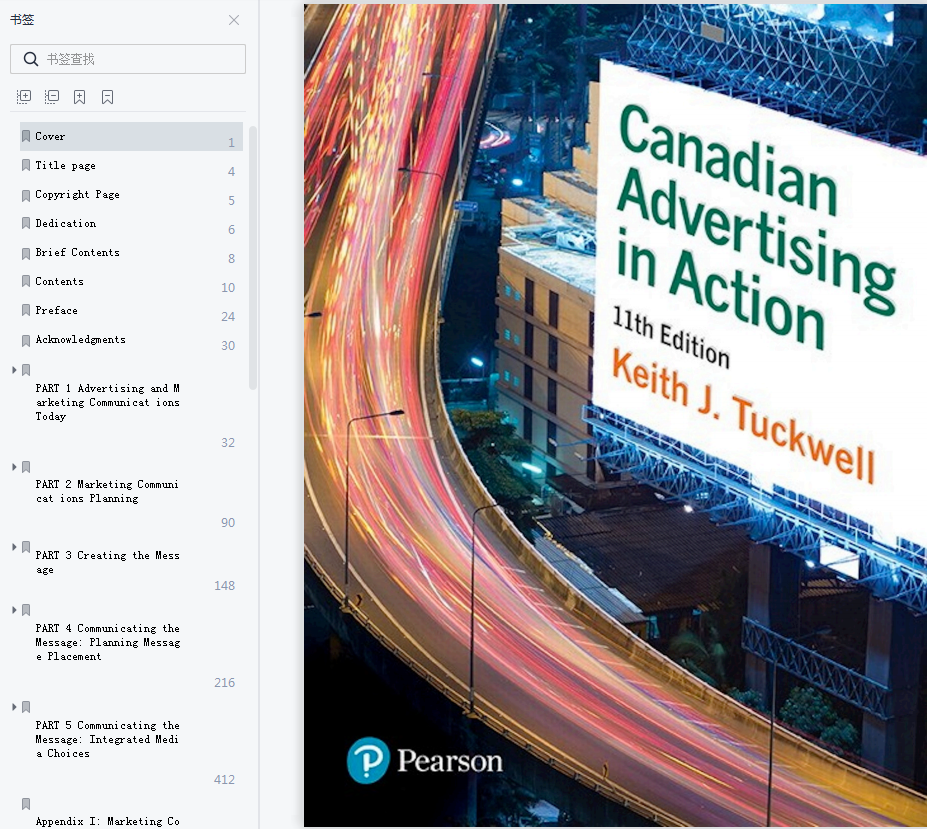Add a new bookmark icon
This screenshot has width=927, height=829.
click(79, 97)
